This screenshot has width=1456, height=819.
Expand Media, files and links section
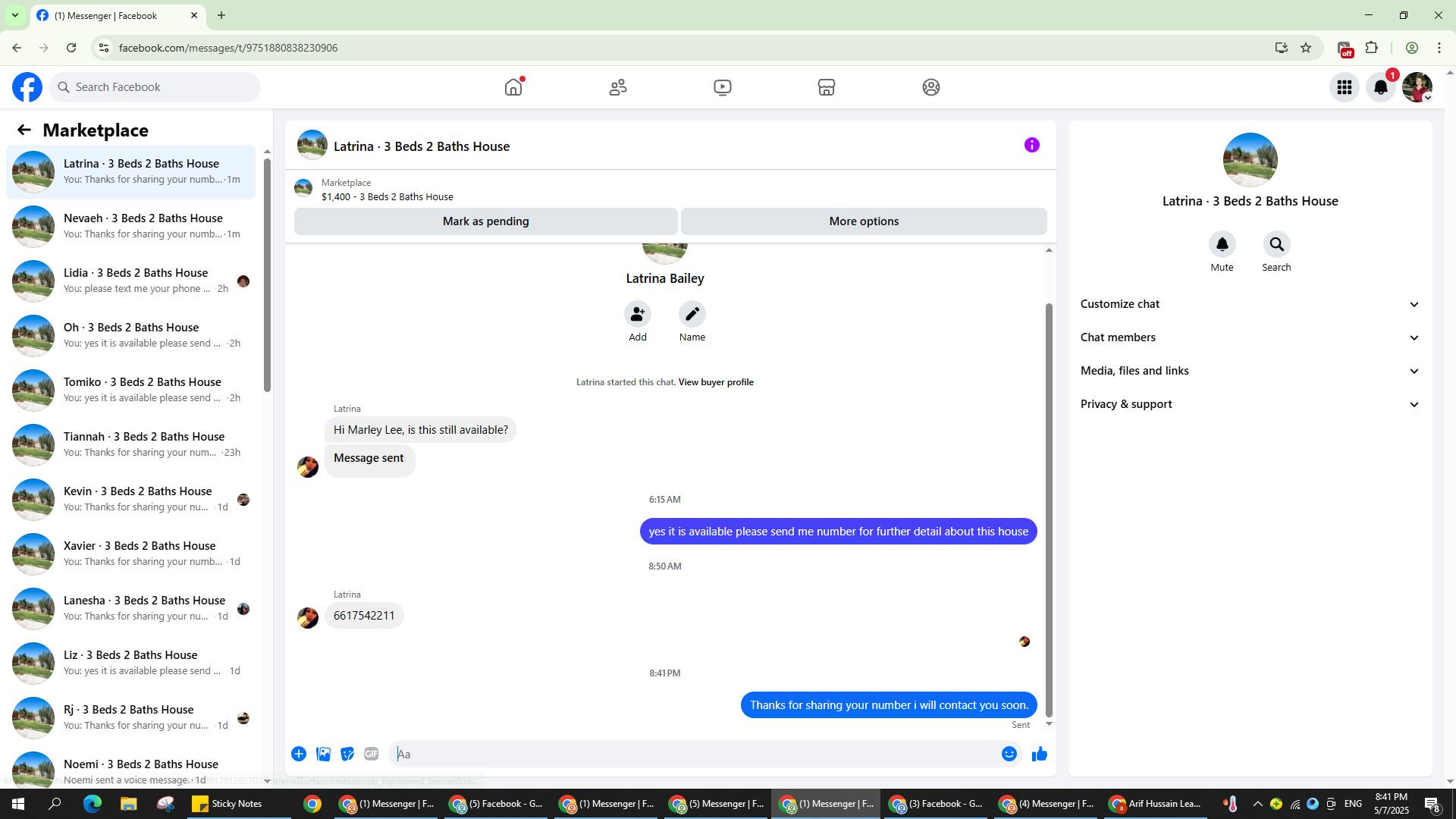pyautogui.click(x=1249, y=371)
